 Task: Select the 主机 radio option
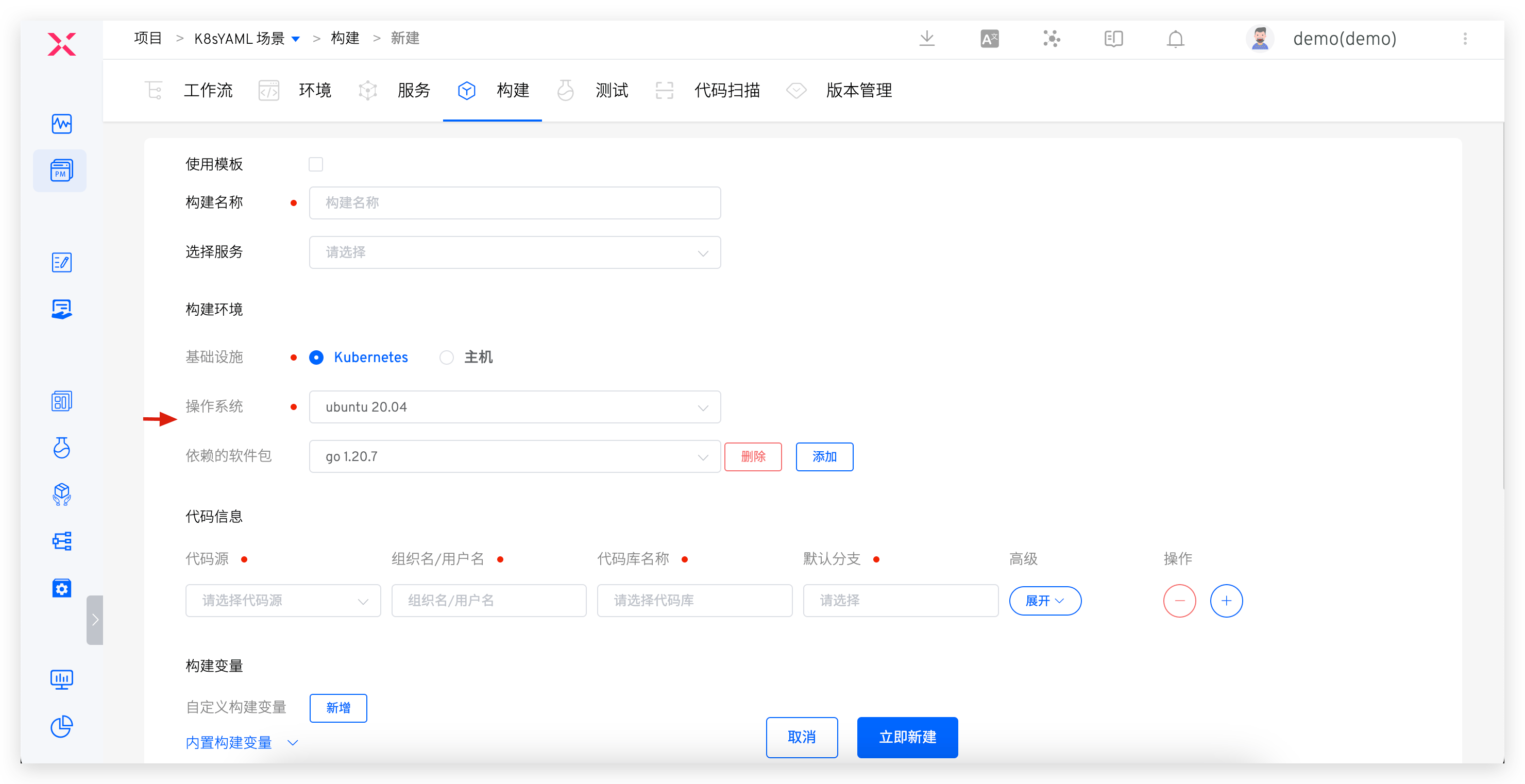point(447,357)
